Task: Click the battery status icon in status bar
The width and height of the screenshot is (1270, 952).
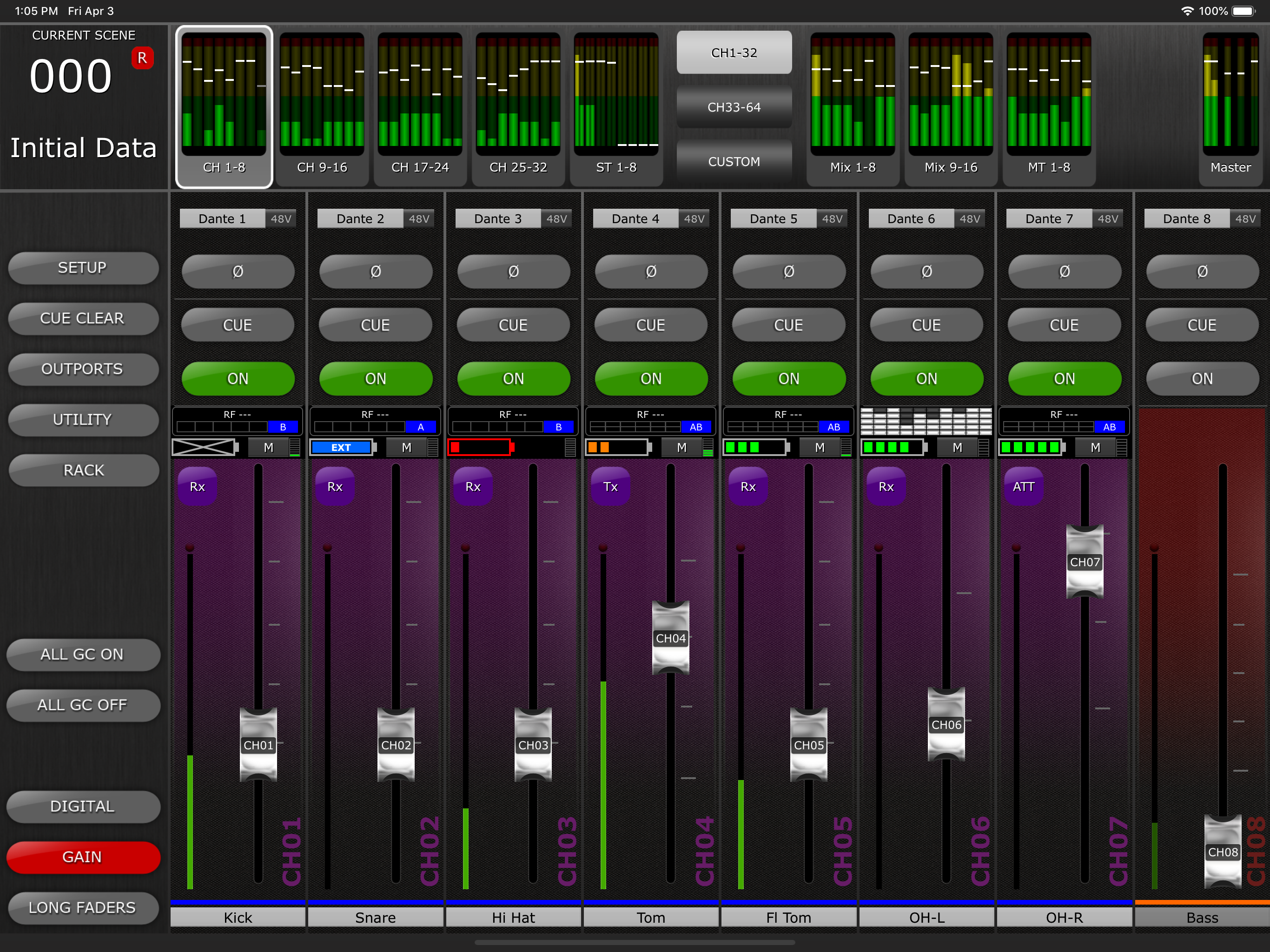Action: pyautogui.click(x=1244, y=11)
